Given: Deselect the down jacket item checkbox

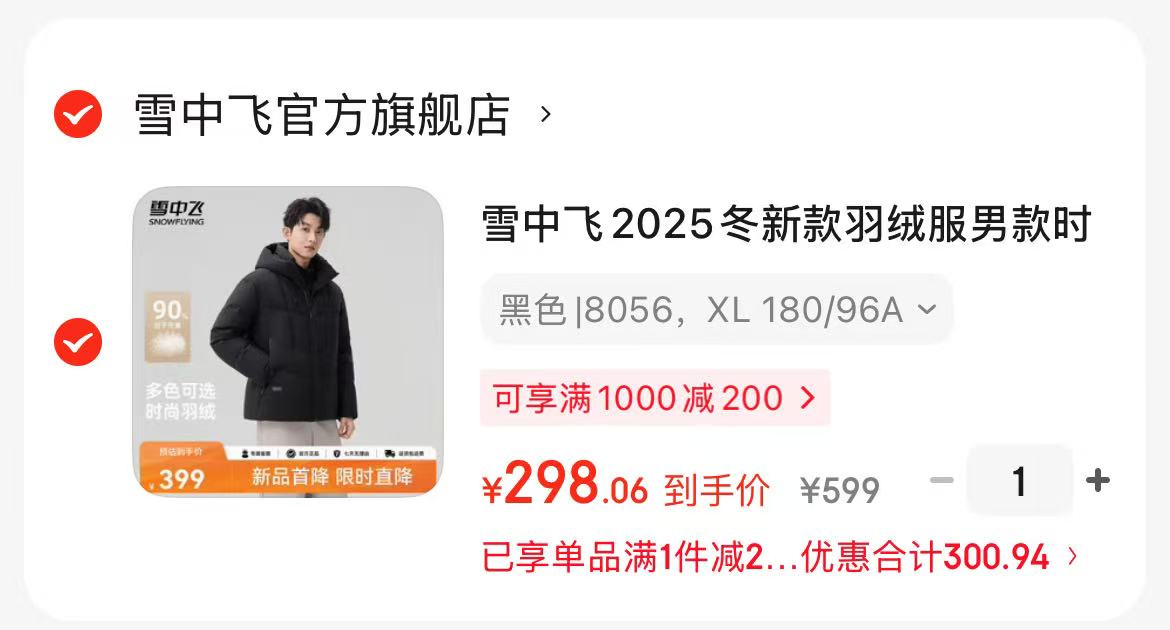Looking at the screenshot, I should 78,342.
